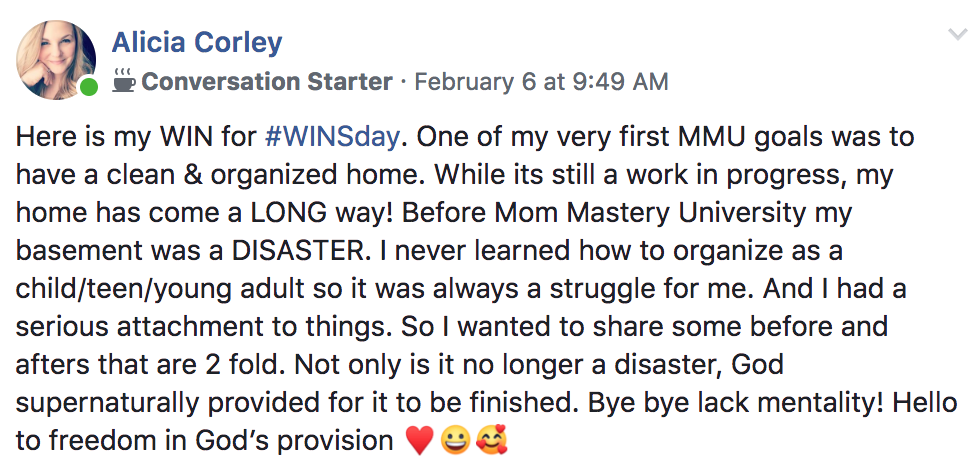Open the post options chevron menu
The height and width of the screenshot is (468, 974).
click(957, 34)
